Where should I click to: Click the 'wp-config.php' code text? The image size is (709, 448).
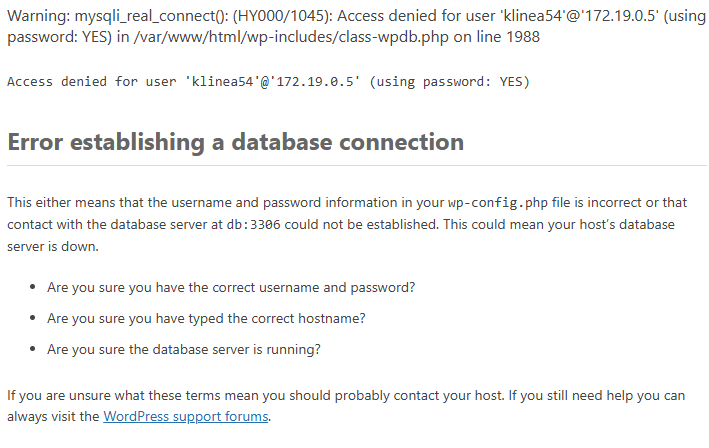[498, 203]
